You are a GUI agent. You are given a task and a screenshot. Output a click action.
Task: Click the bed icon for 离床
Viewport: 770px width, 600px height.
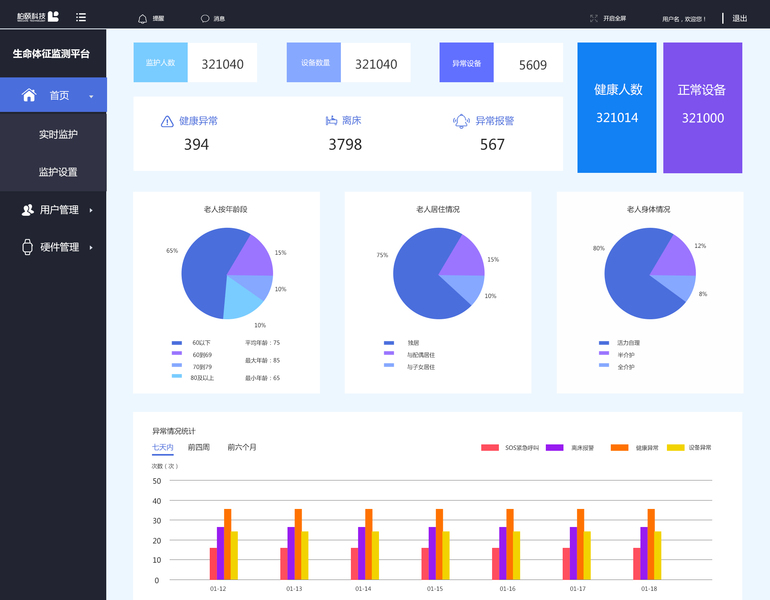point(331,120)
